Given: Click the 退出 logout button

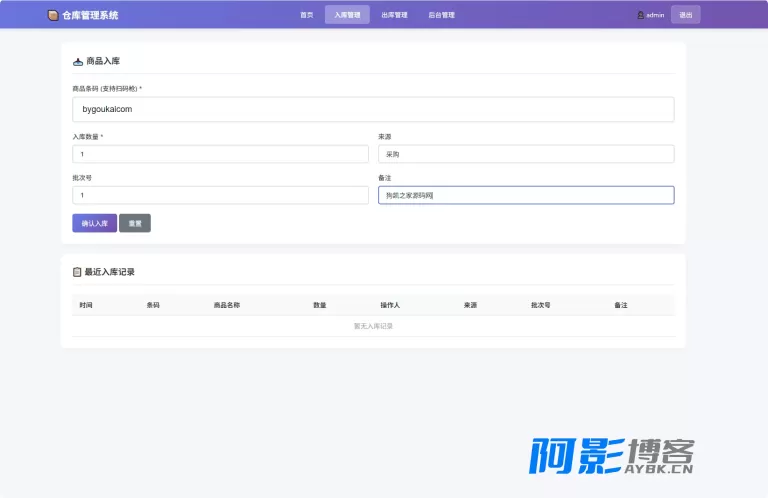Looking at the screenshot, I should coord(685,15).
